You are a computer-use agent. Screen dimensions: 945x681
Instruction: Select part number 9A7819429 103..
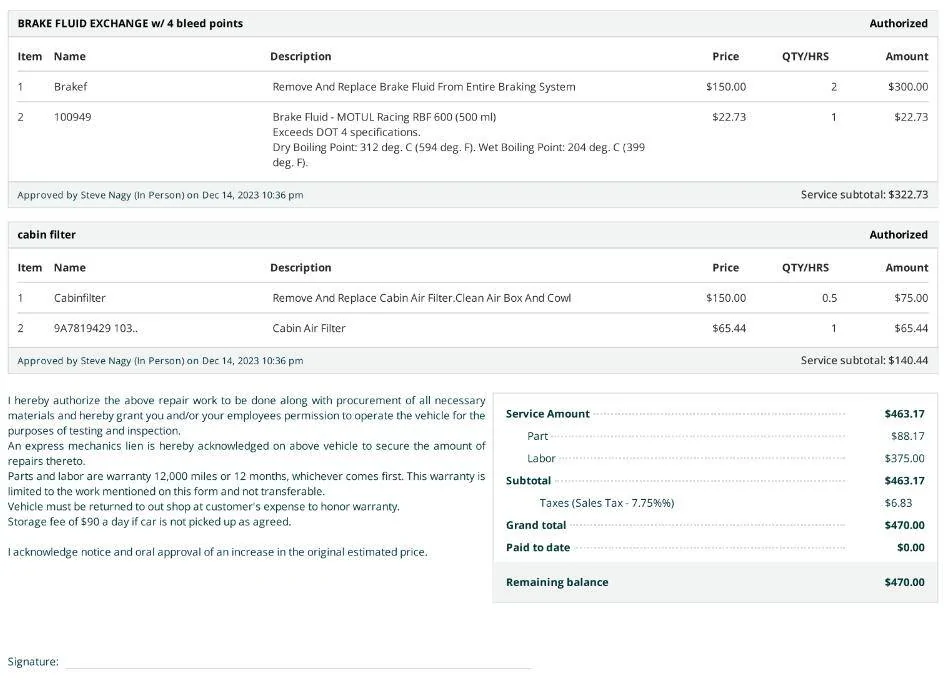coord(96,328)
